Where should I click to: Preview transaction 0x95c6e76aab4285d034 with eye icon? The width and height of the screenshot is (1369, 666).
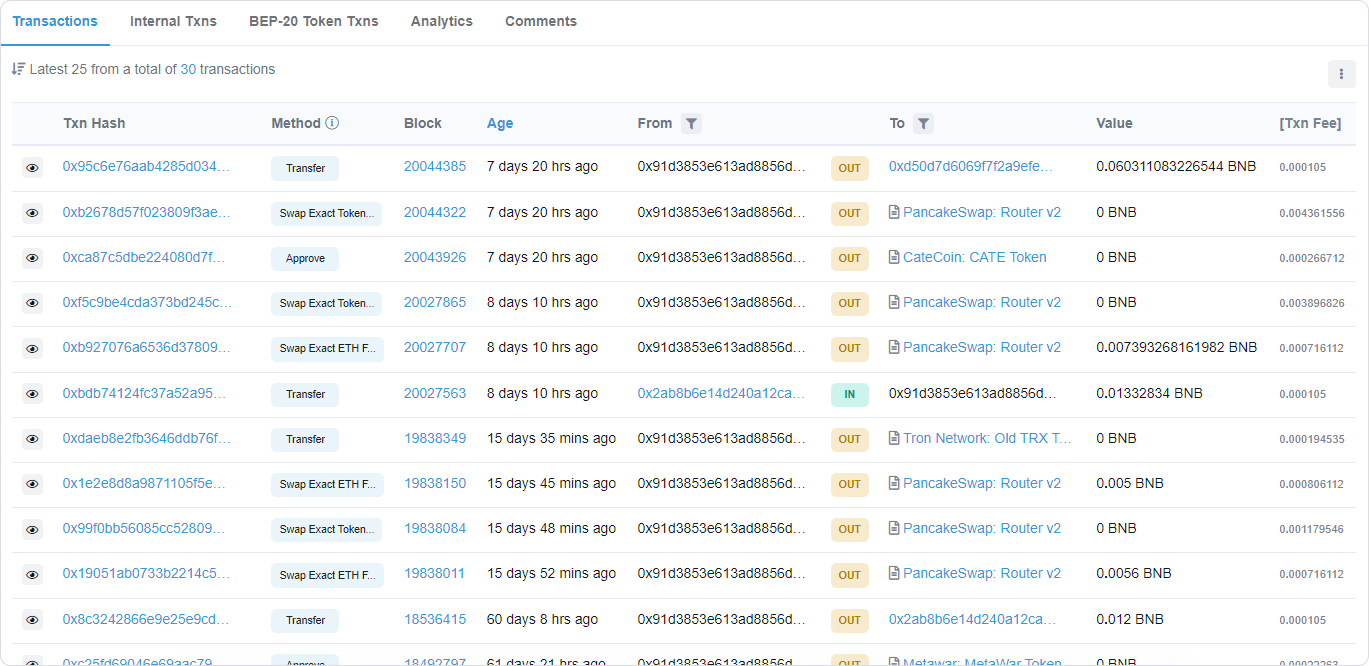coord(33,168)
